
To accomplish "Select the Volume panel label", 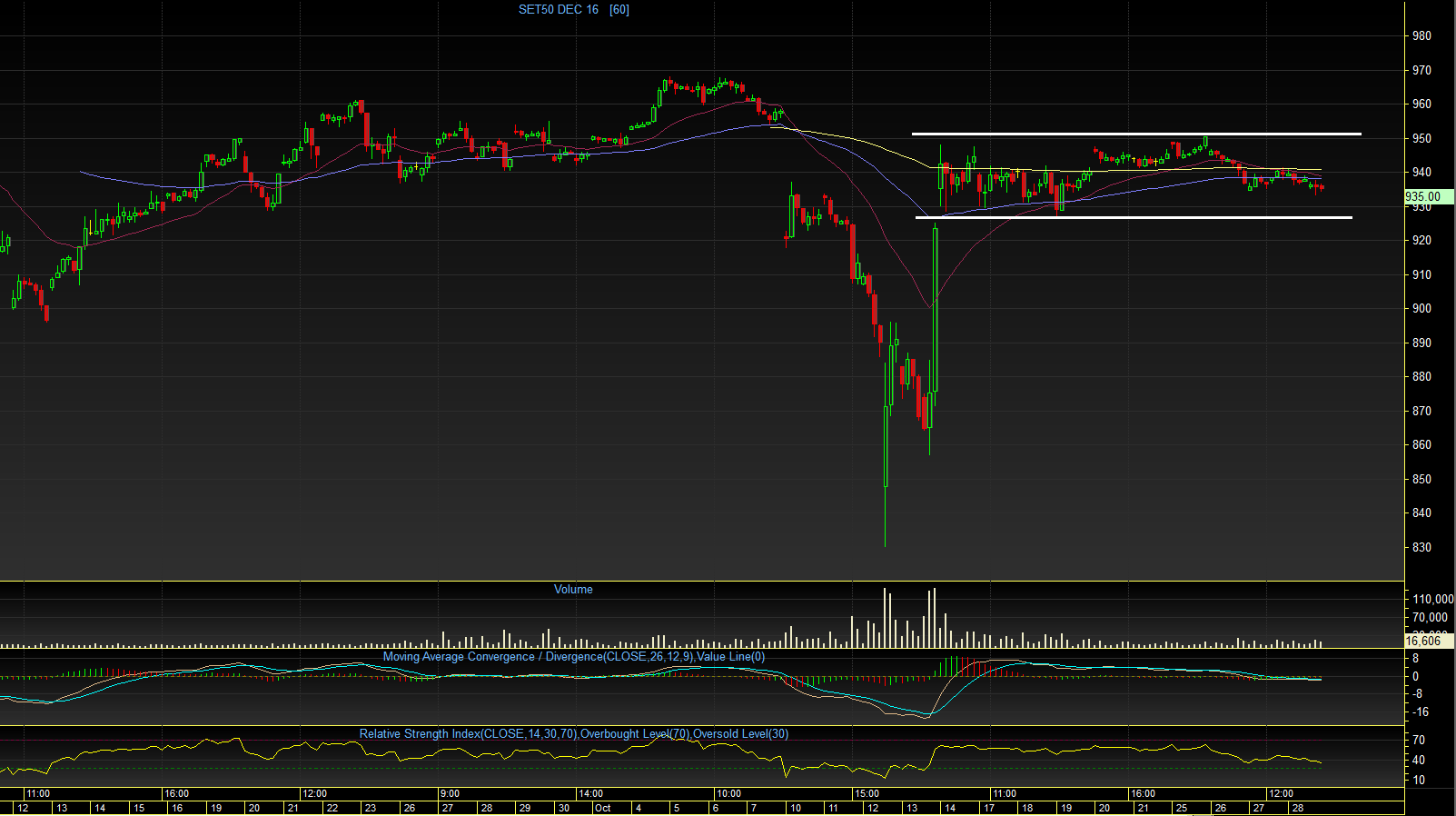I will (573, 590).
